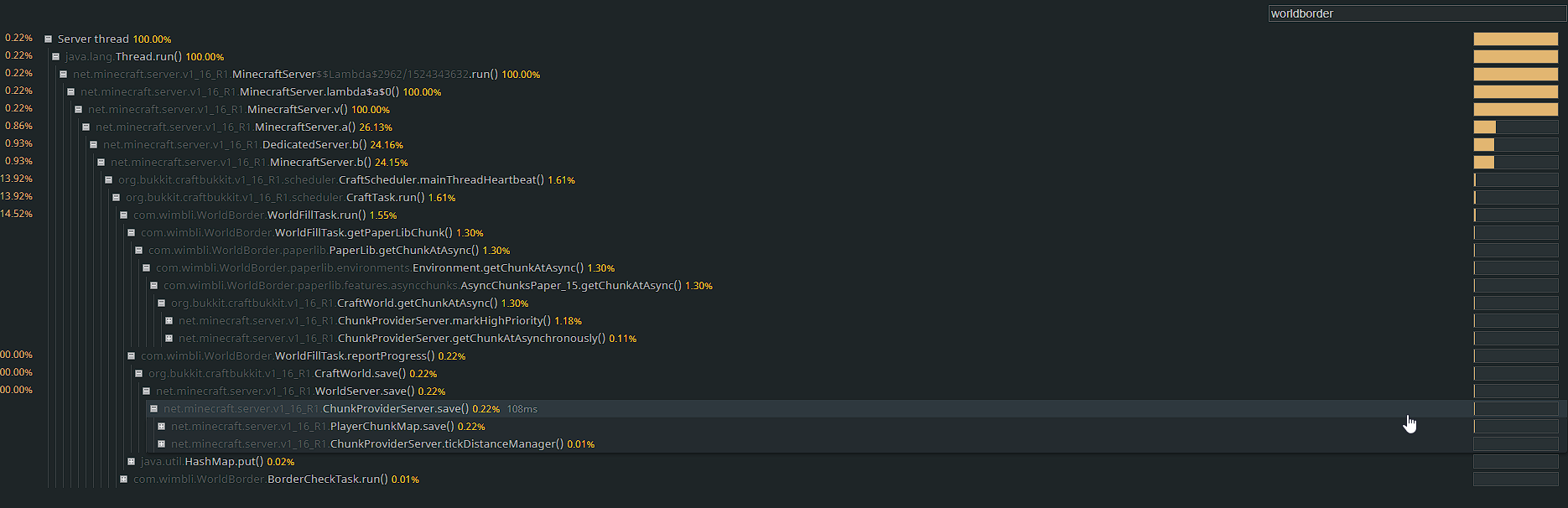Collapse the java.lang.Thread.run() node

click(56, 57)
